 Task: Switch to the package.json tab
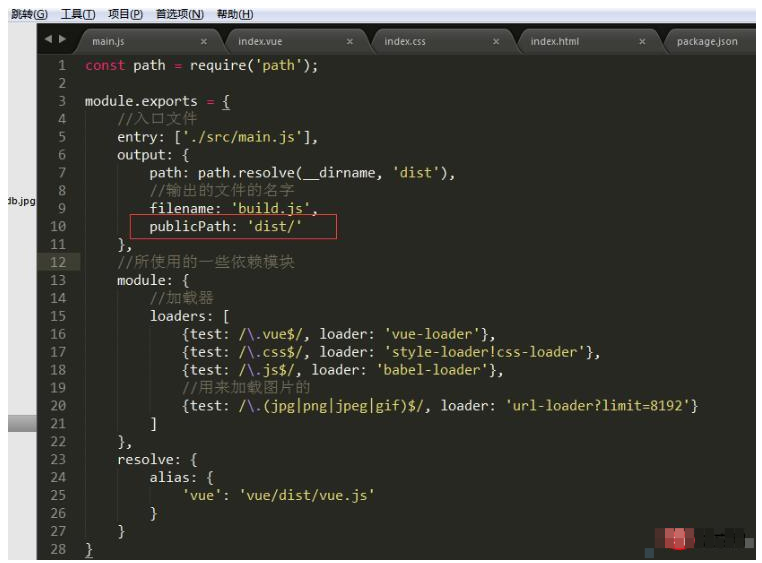click(707, 42)
